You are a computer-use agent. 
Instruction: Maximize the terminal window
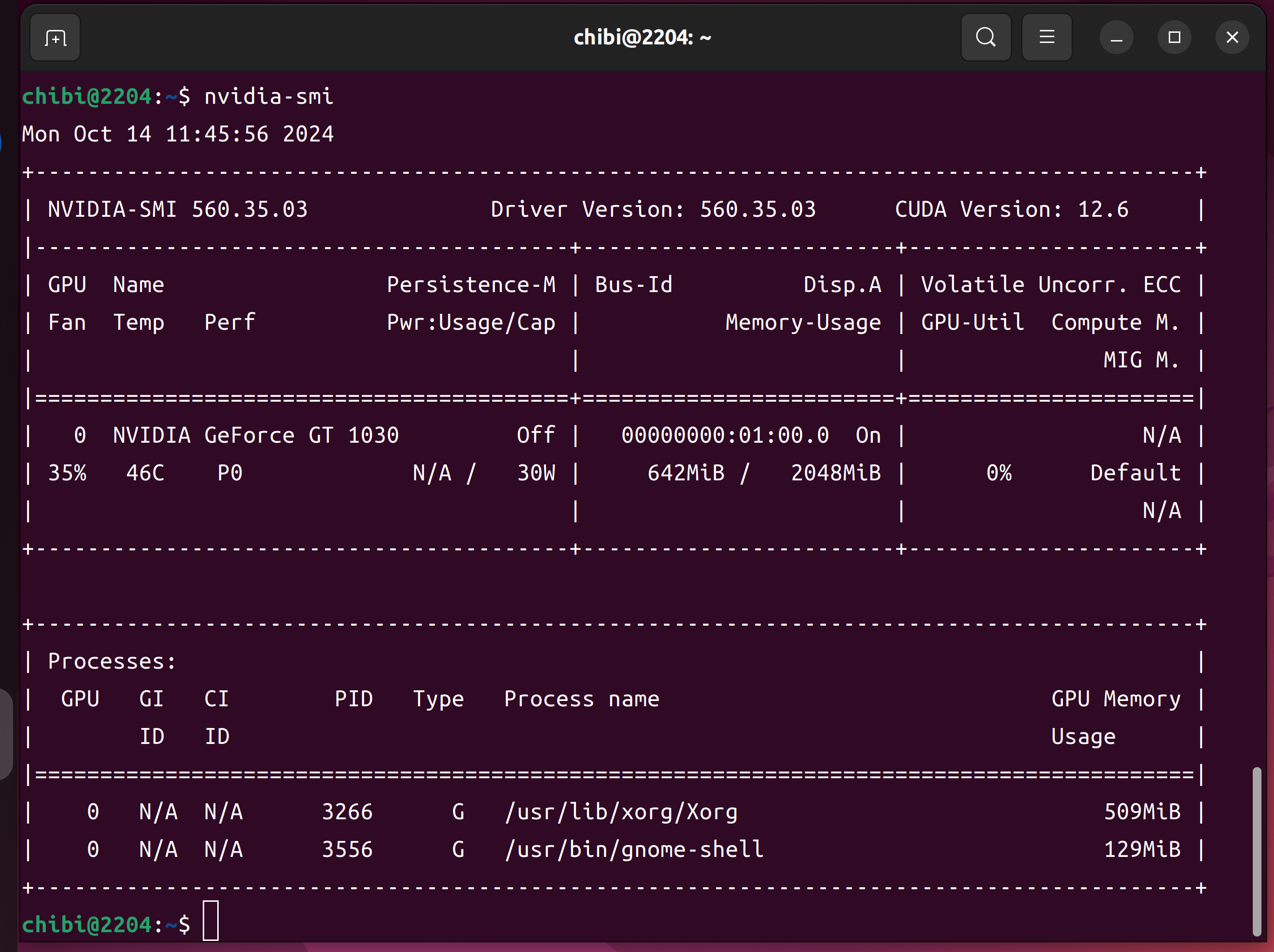coord(1174,38)
